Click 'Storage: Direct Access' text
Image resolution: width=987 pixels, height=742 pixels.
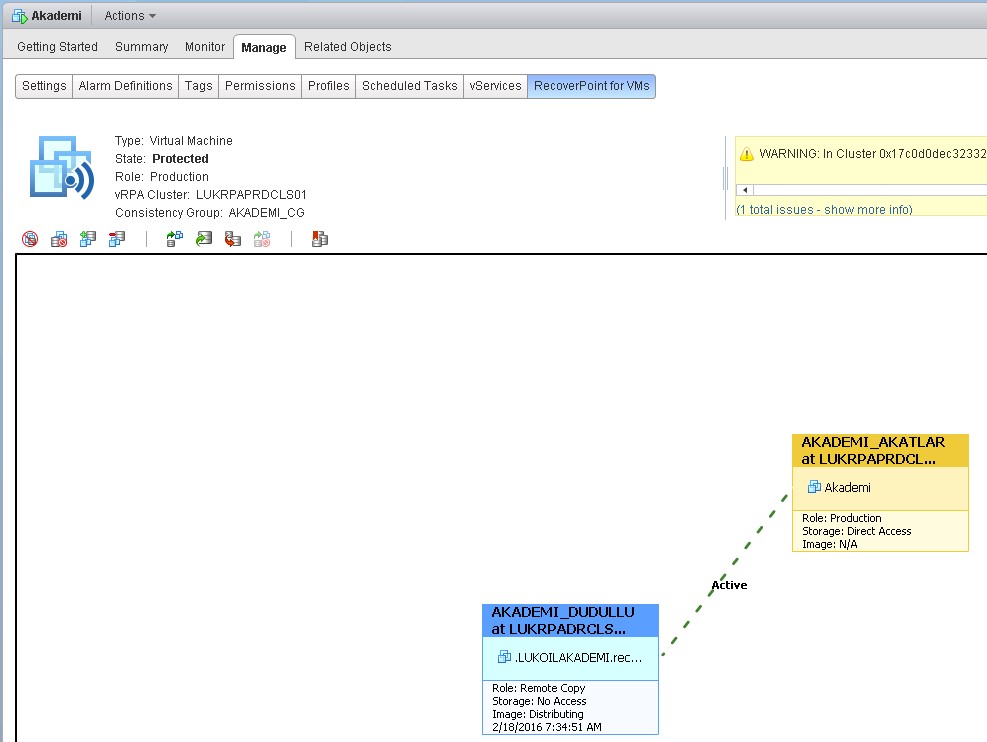tap(857, 531)
